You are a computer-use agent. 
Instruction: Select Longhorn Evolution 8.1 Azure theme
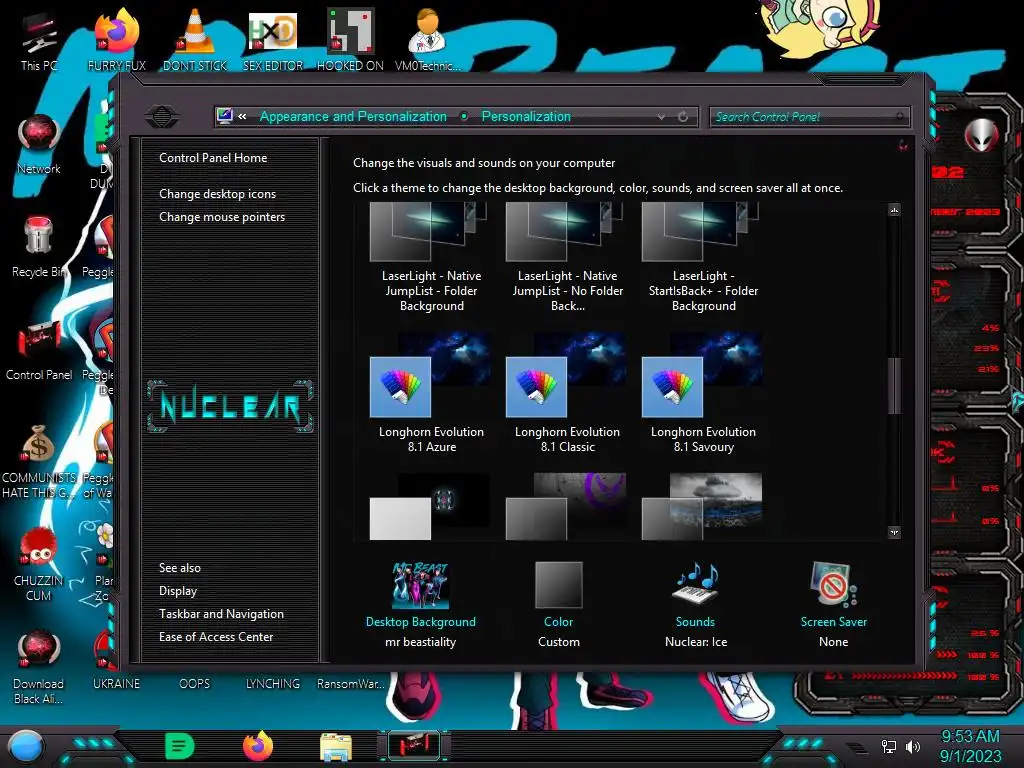(x=431, y=394)
